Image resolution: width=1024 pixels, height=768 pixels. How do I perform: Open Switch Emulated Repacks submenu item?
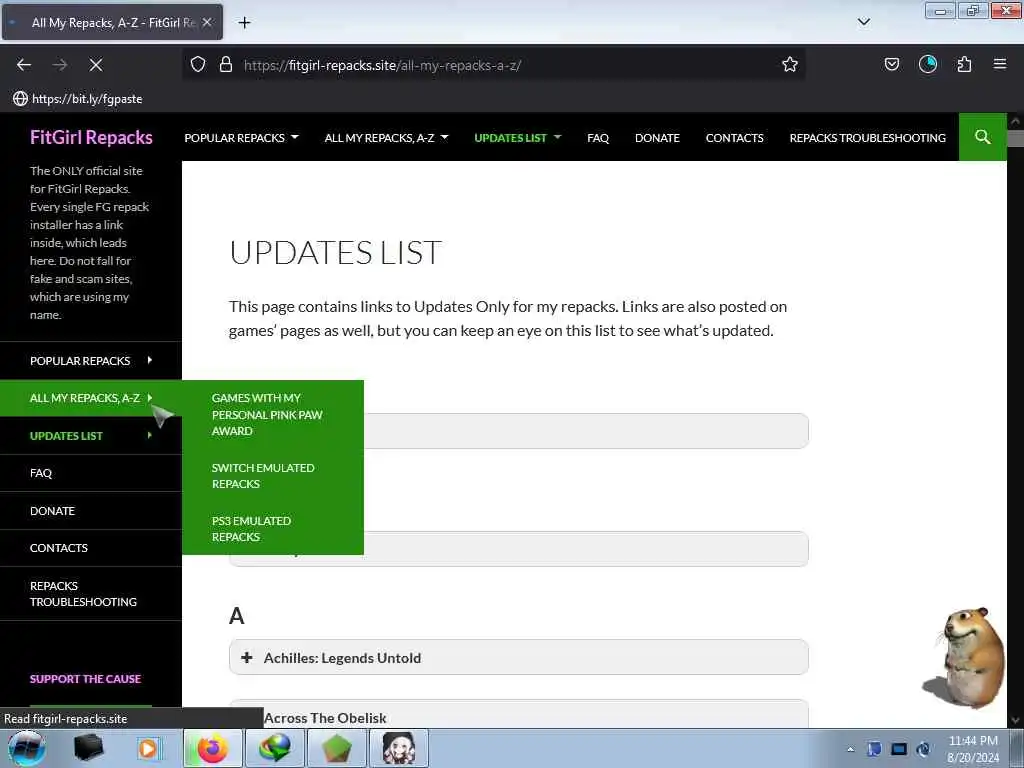coord(263,476)
